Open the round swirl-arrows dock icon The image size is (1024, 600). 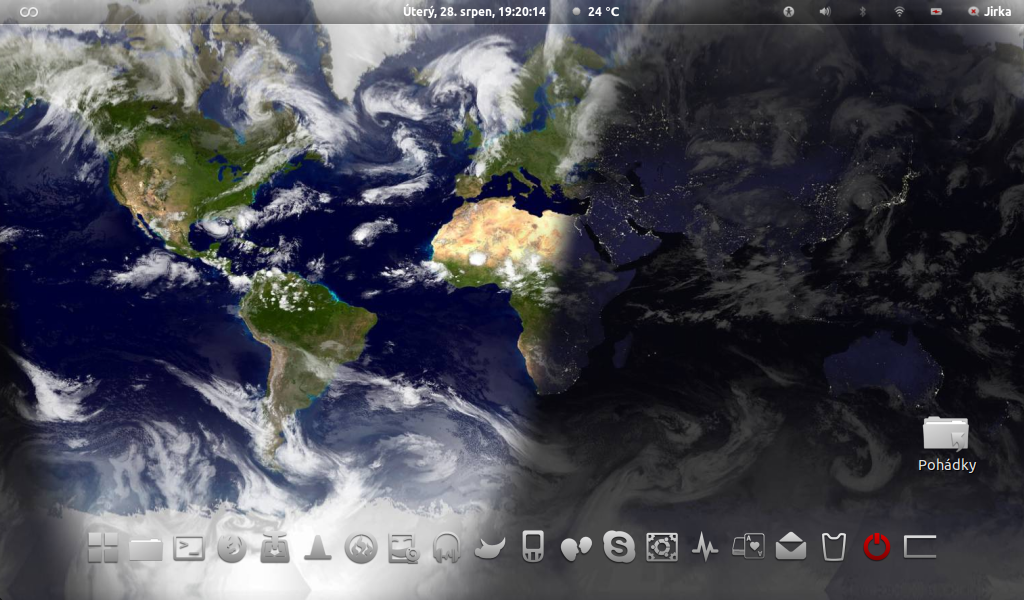(x=361, y=548)
